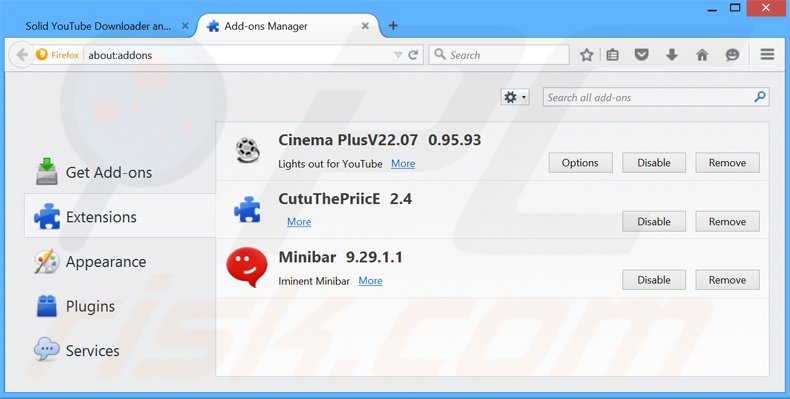Select the Minibar 9.29.1.1 title
The width and height of the screenshot is (790, 399).
[341, 257]
